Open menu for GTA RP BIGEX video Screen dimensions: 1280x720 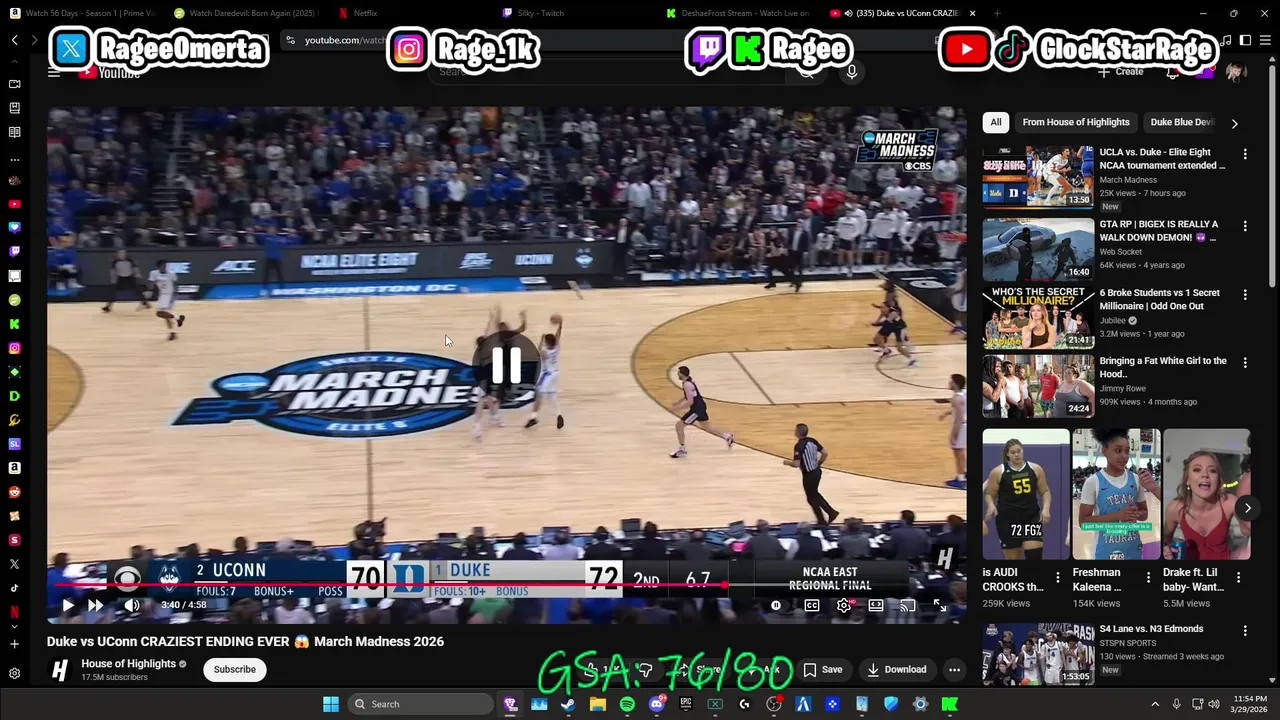pyautogui.click(x=1245, y=226)
